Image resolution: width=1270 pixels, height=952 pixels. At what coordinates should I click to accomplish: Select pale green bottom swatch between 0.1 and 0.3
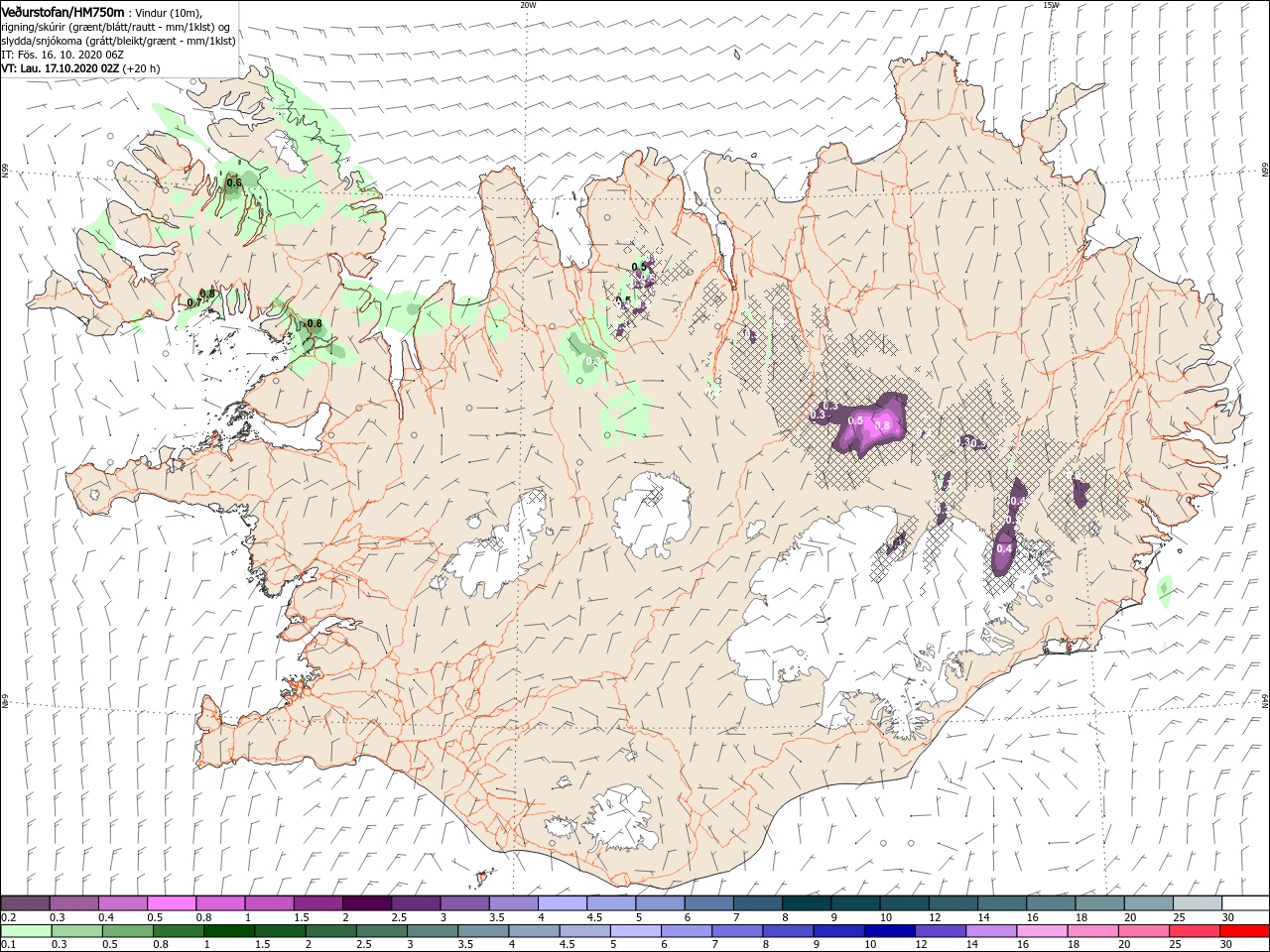[x=26, y=931]
